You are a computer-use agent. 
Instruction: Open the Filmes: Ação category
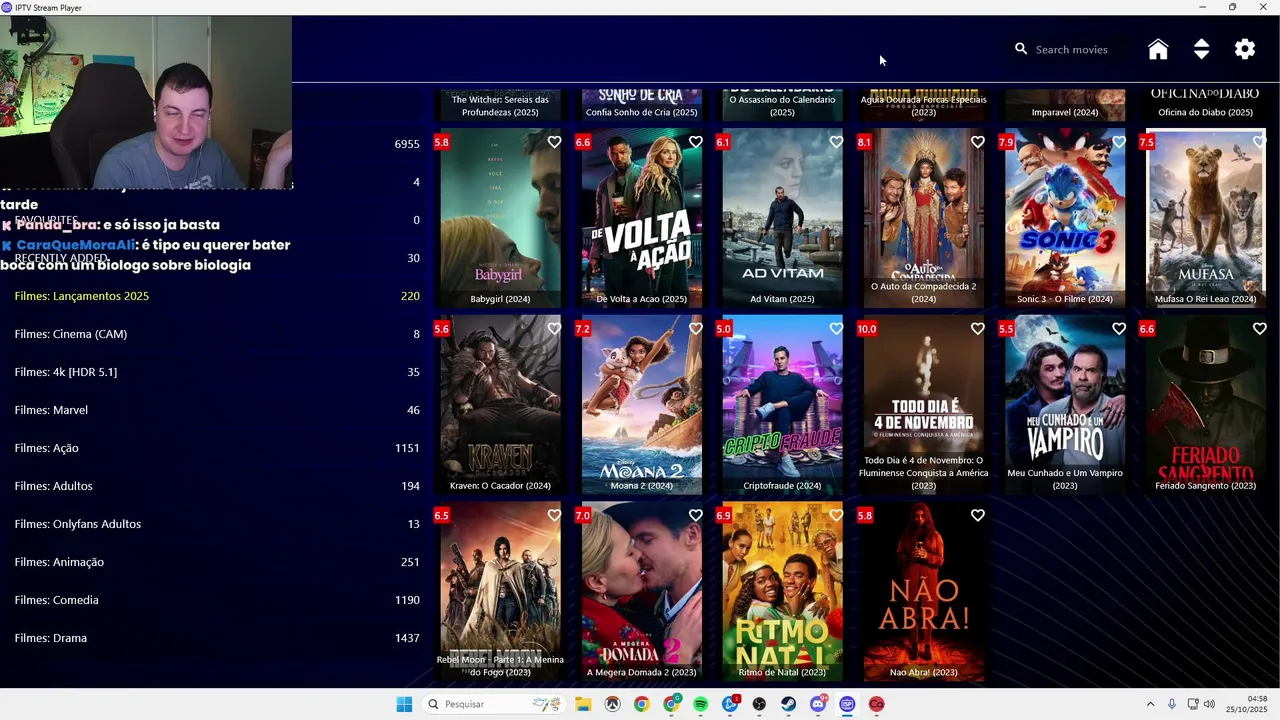pos(216,448)
